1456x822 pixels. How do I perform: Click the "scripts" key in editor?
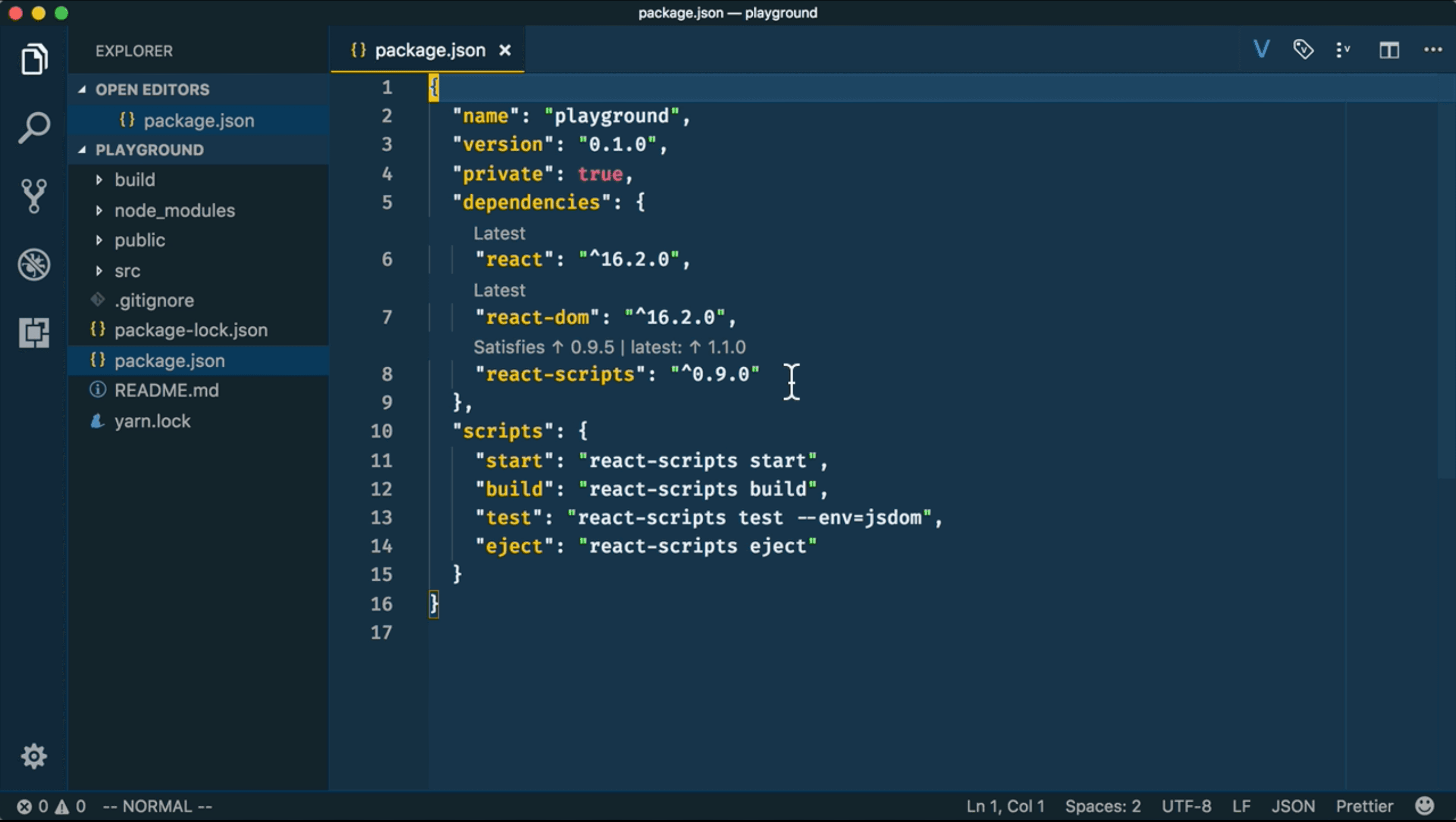coord(503,431)
